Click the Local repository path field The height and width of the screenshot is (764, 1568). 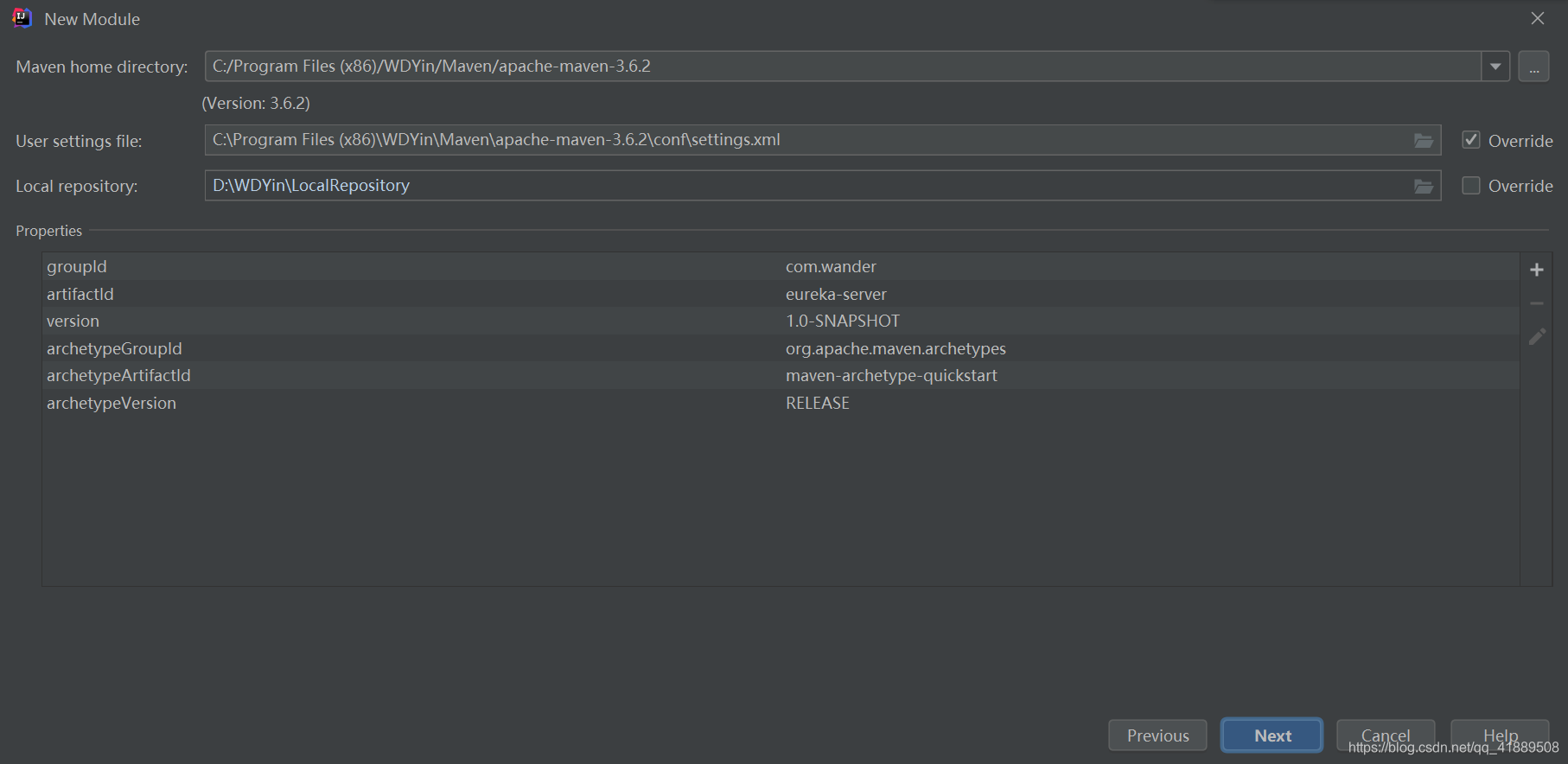tap(822, 185)
